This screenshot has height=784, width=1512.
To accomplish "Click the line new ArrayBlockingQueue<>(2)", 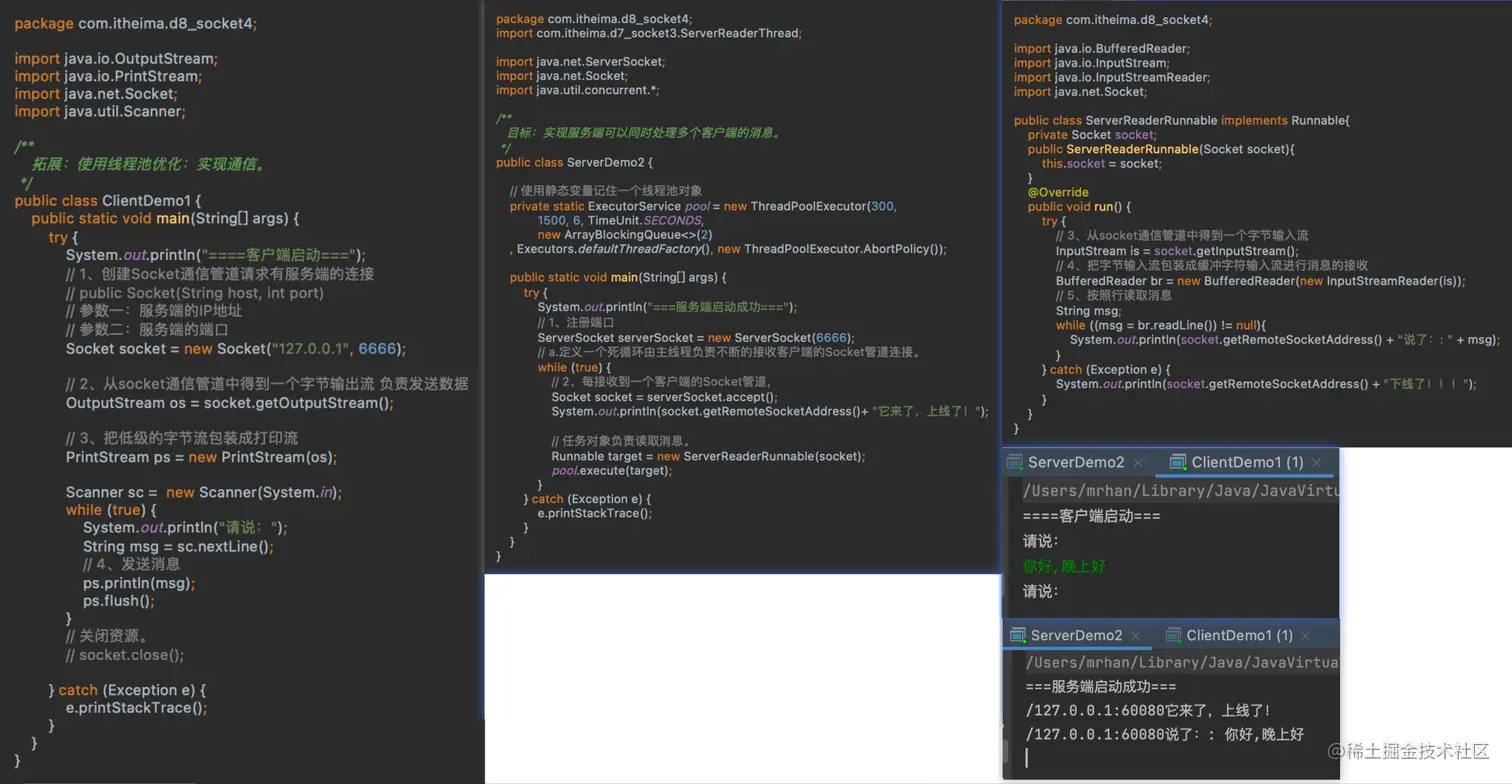I will tap(625, 235).
